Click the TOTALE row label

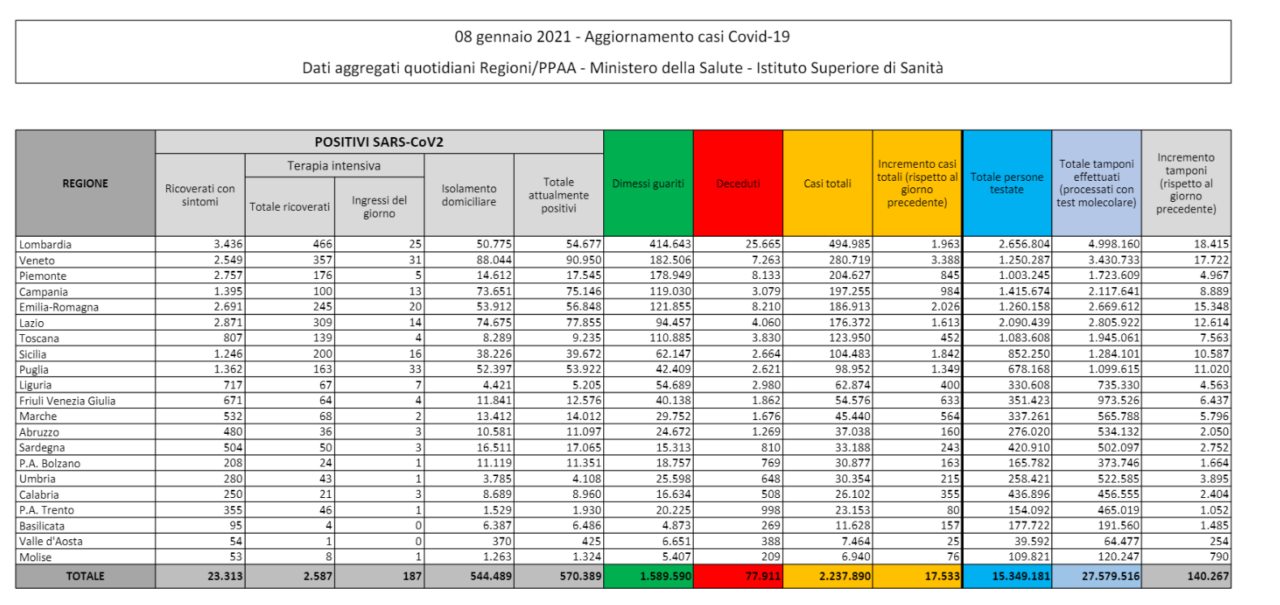click(85, 576)
